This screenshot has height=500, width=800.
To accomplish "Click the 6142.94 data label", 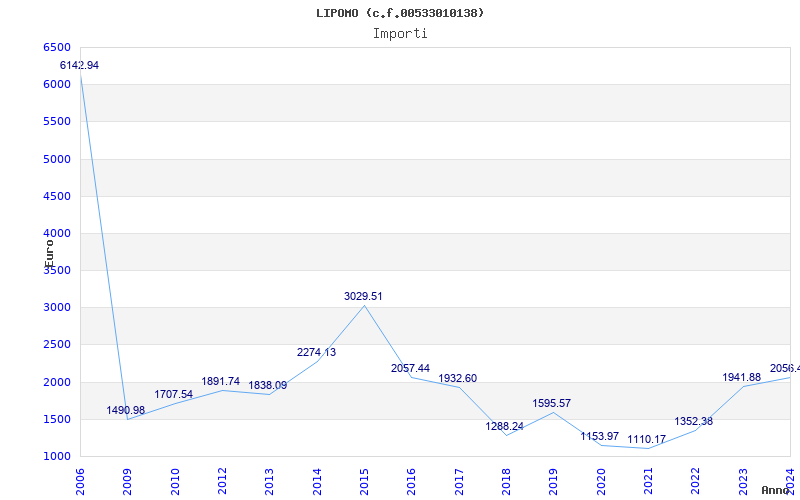I will [79, 65].
